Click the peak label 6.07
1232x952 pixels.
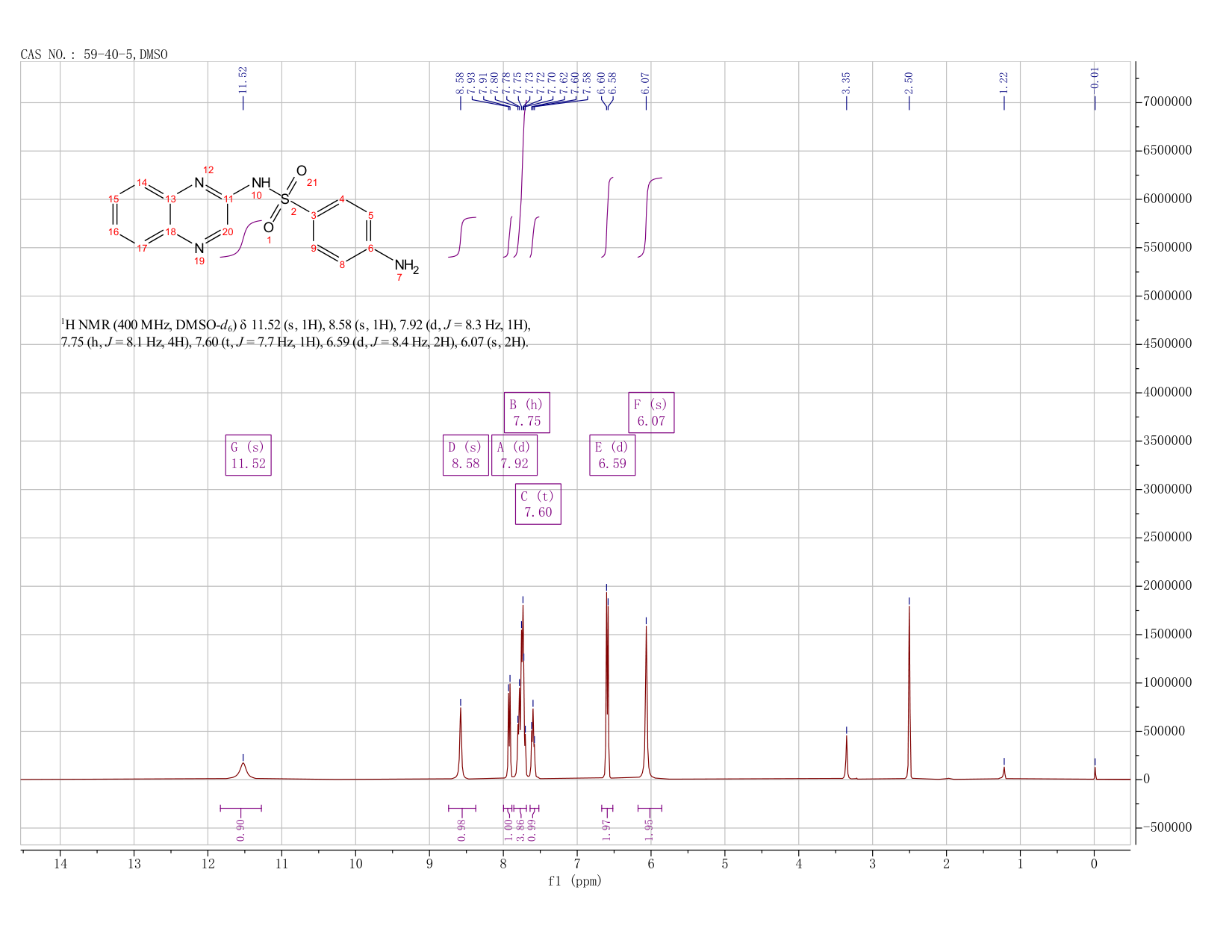tap(646, 82)
